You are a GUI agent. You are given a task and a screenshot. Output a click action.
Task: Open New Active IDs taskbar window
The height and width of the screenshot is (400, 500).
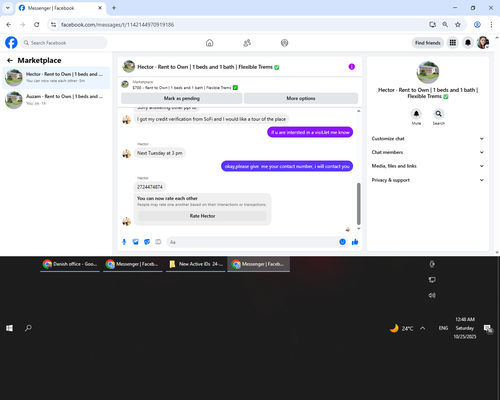pyautogui.click(x=196, y=264)
